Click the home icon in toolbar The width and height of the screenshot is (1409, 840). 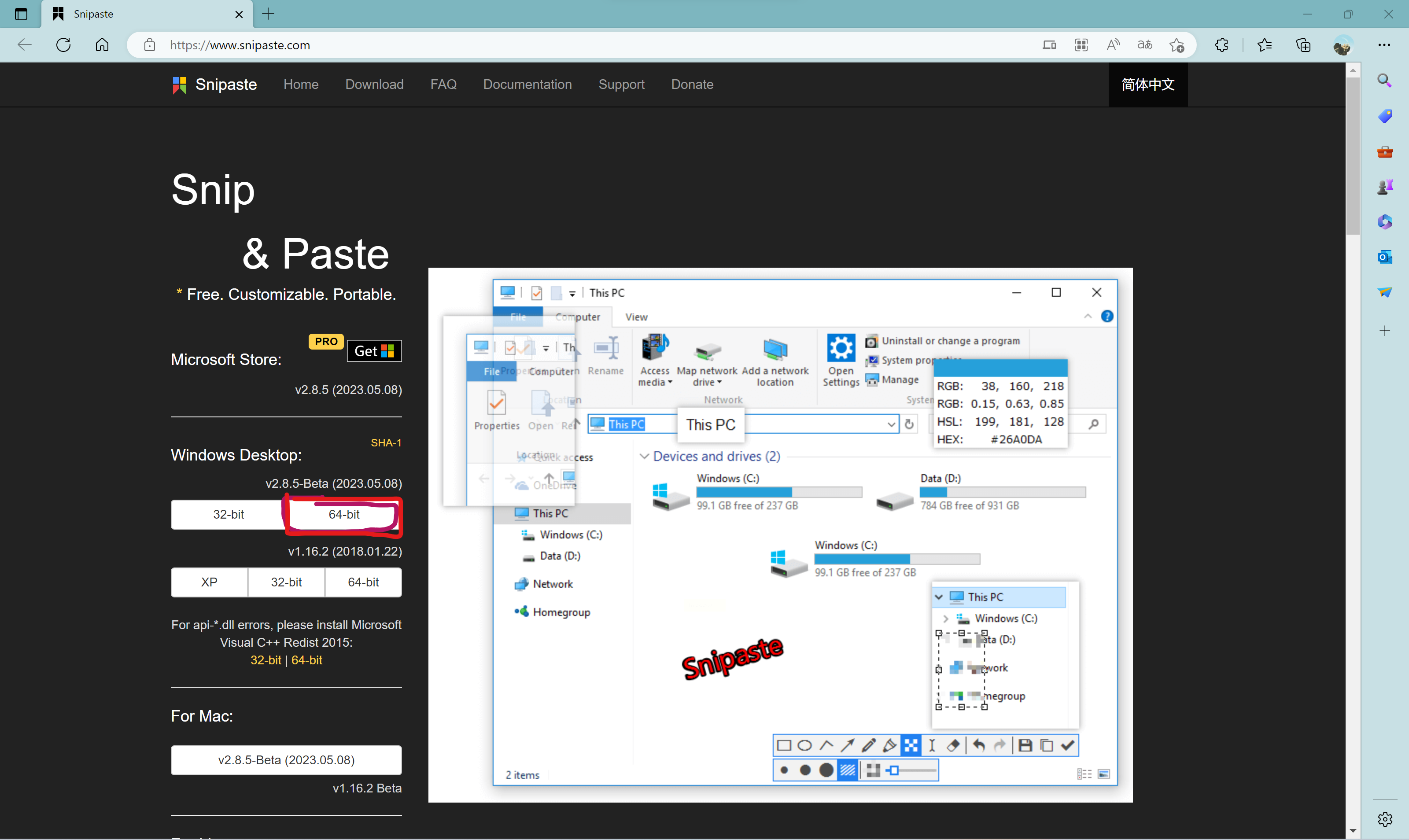point(102,45)
